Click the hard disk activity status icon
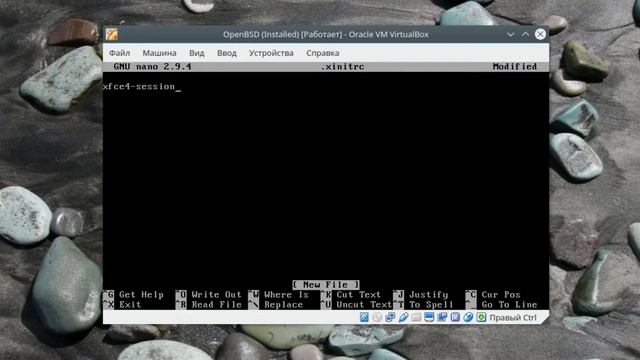The height and width of the screenshot is (360, 640). [364, 317]
